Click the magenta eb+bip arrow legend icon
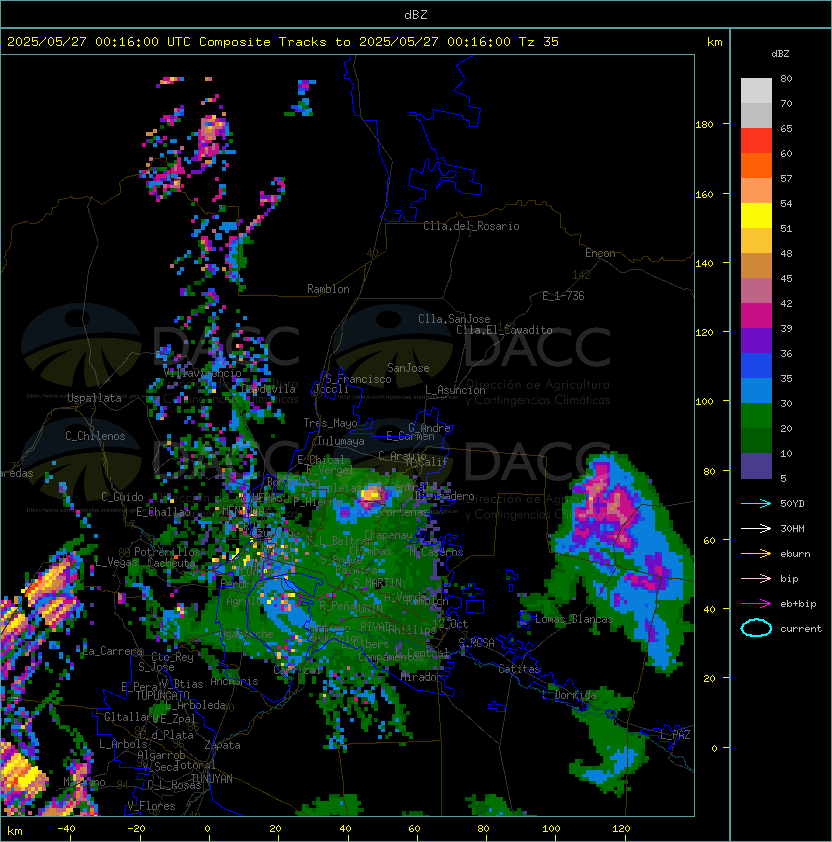The height and width of the screenshot is (842, 832). point(756,604)
